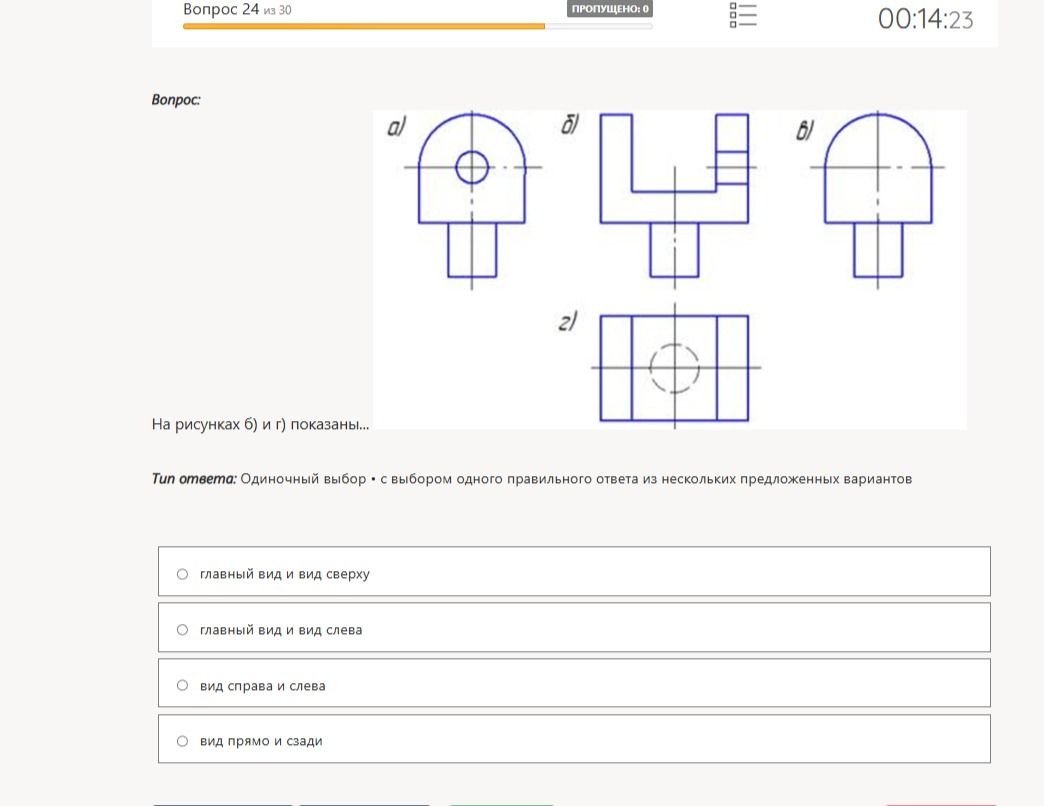Open the question list icon
The width and height of the screenshot is (1044, 806).
point(743,15)
